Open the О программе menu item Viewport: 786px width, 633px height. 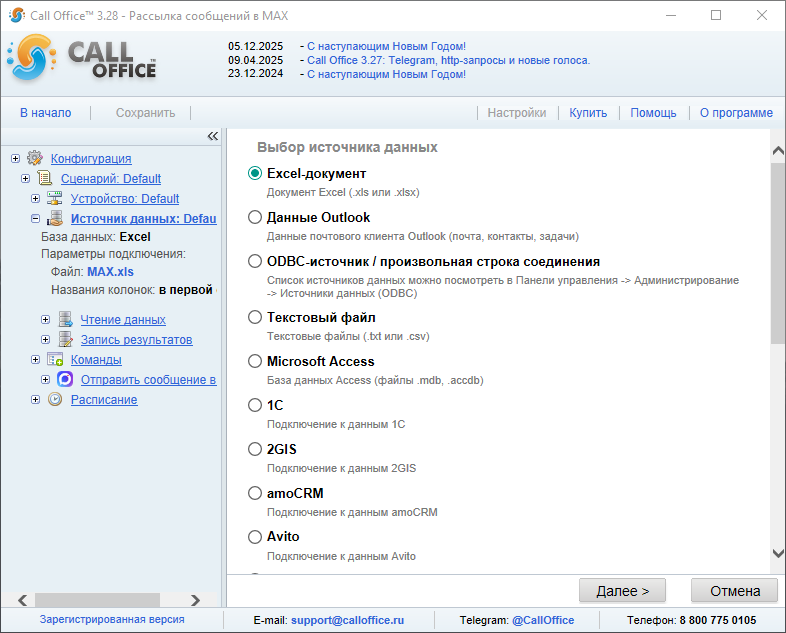pos(735,113)
